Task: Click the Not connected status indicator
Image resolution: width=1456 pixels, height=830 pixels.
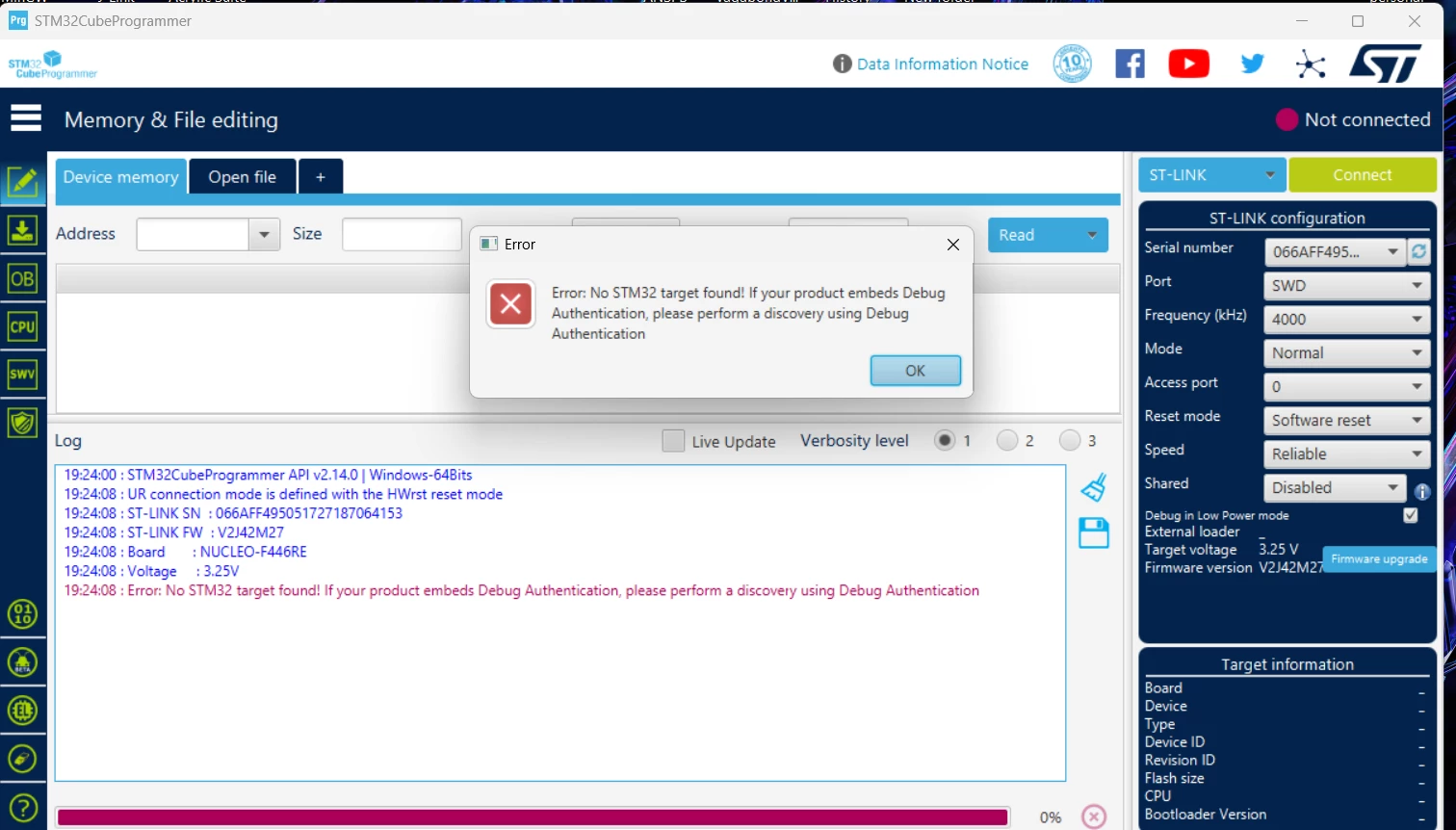Action: [x=1353, y=119]
